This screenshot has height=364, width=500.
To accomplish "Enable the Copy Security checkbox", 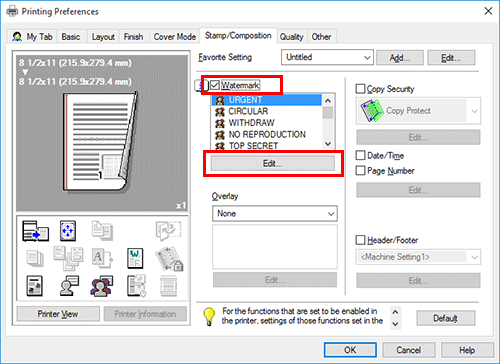I will [360, 89].
